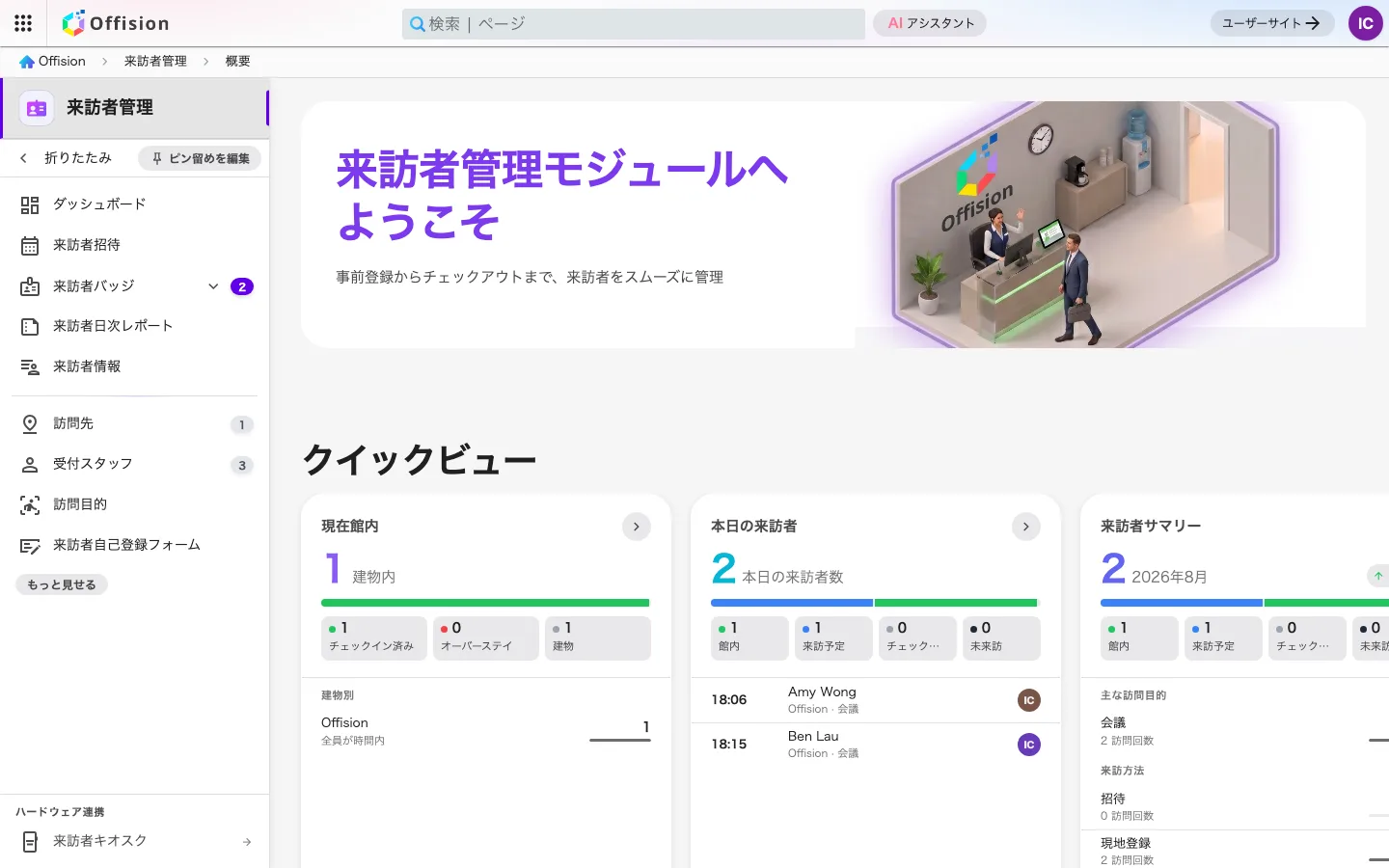The width and height of the screenshot is (1389, 868).
Task: Open the IC user avatar menu
Action: [x=1365, y=23]
